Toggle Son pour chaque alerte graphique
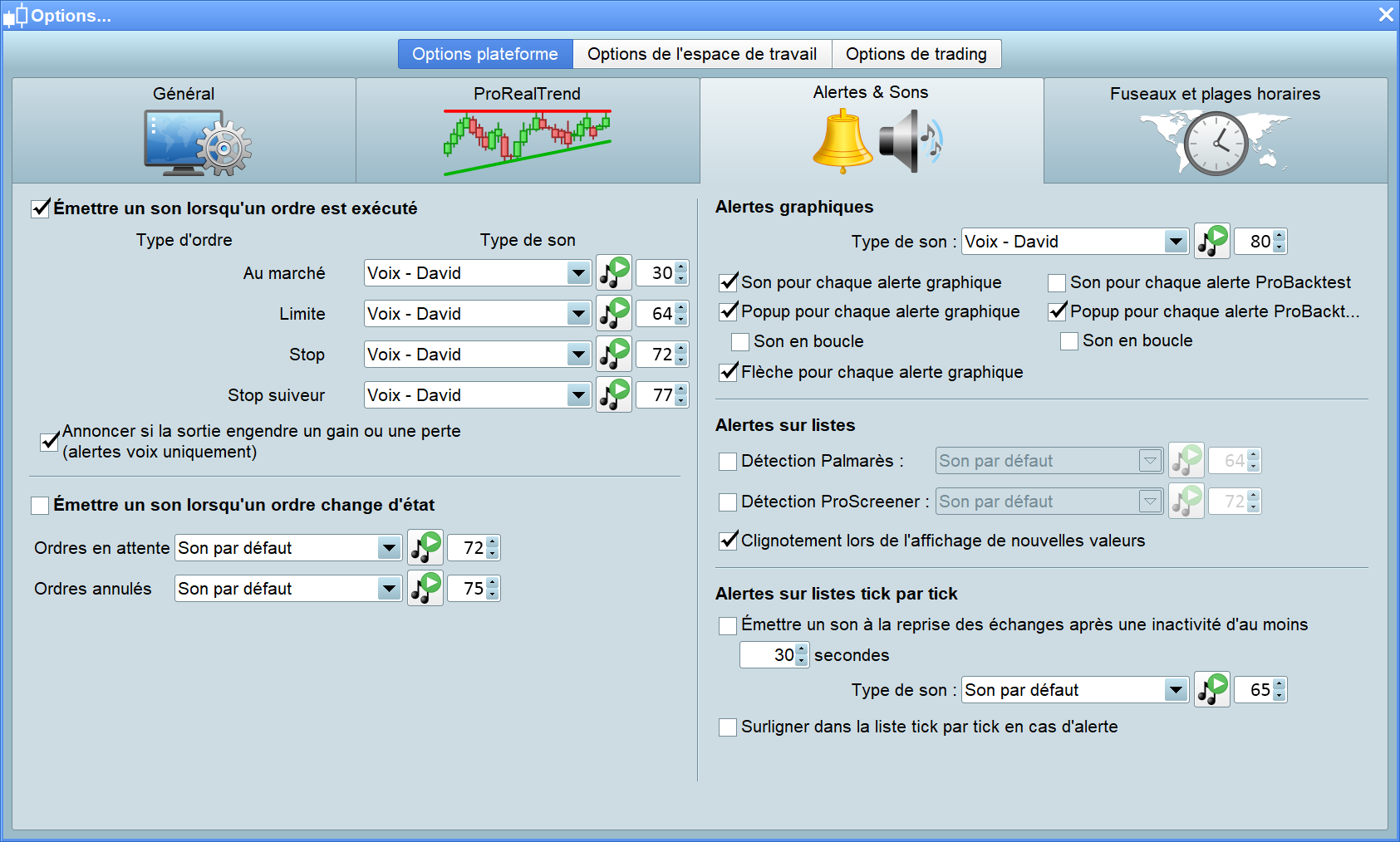The image size is (1400, 842). coord(728,282)
